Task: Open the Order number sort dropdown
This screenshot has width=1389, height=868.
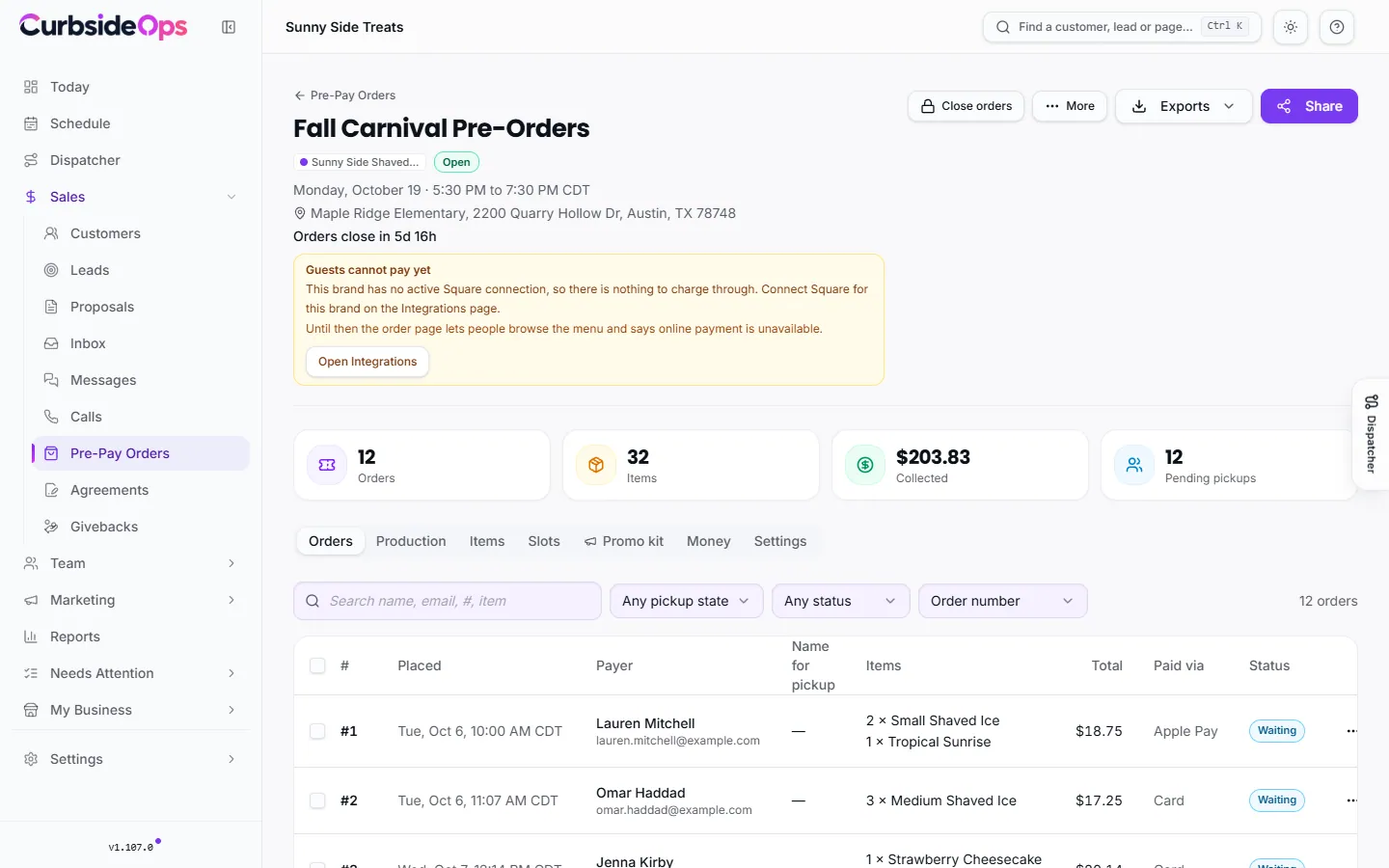Action: coord(1002,601)
